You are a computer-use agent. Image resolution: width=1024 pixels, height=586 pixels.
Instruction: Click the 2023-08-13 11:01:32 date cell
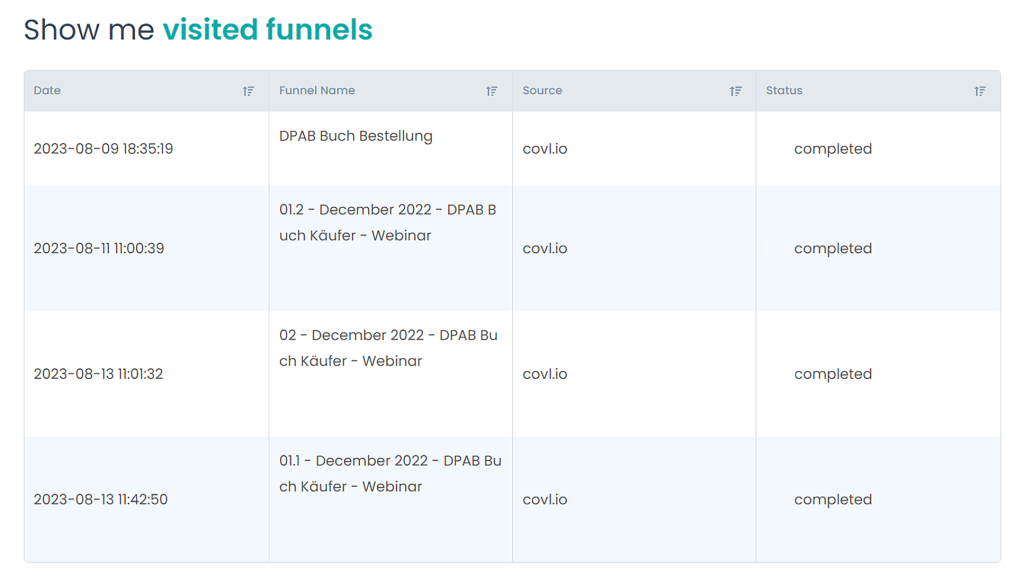(x=98, y=374)
